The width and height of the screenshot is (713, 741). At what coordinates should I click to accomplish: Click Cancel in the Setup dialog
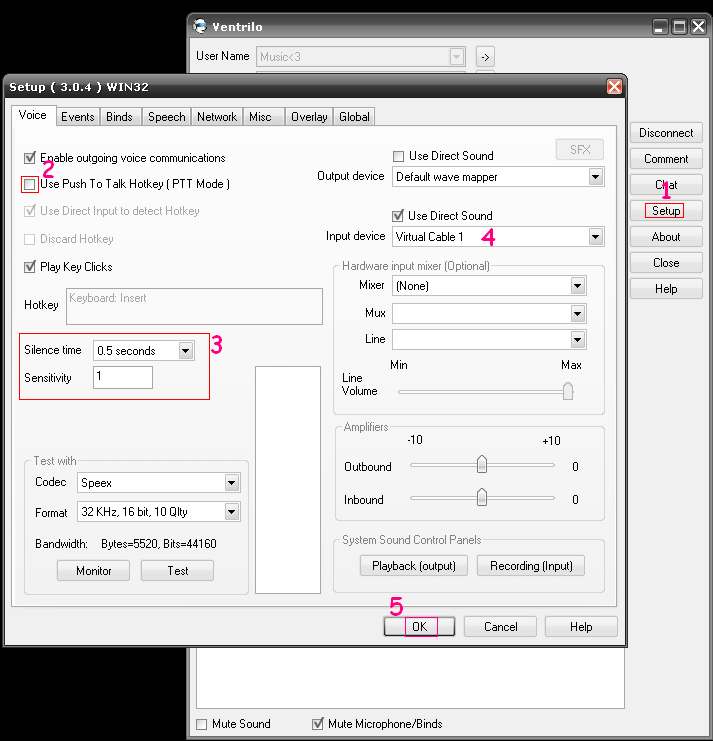pyautogui.click(x=500, y=627)
